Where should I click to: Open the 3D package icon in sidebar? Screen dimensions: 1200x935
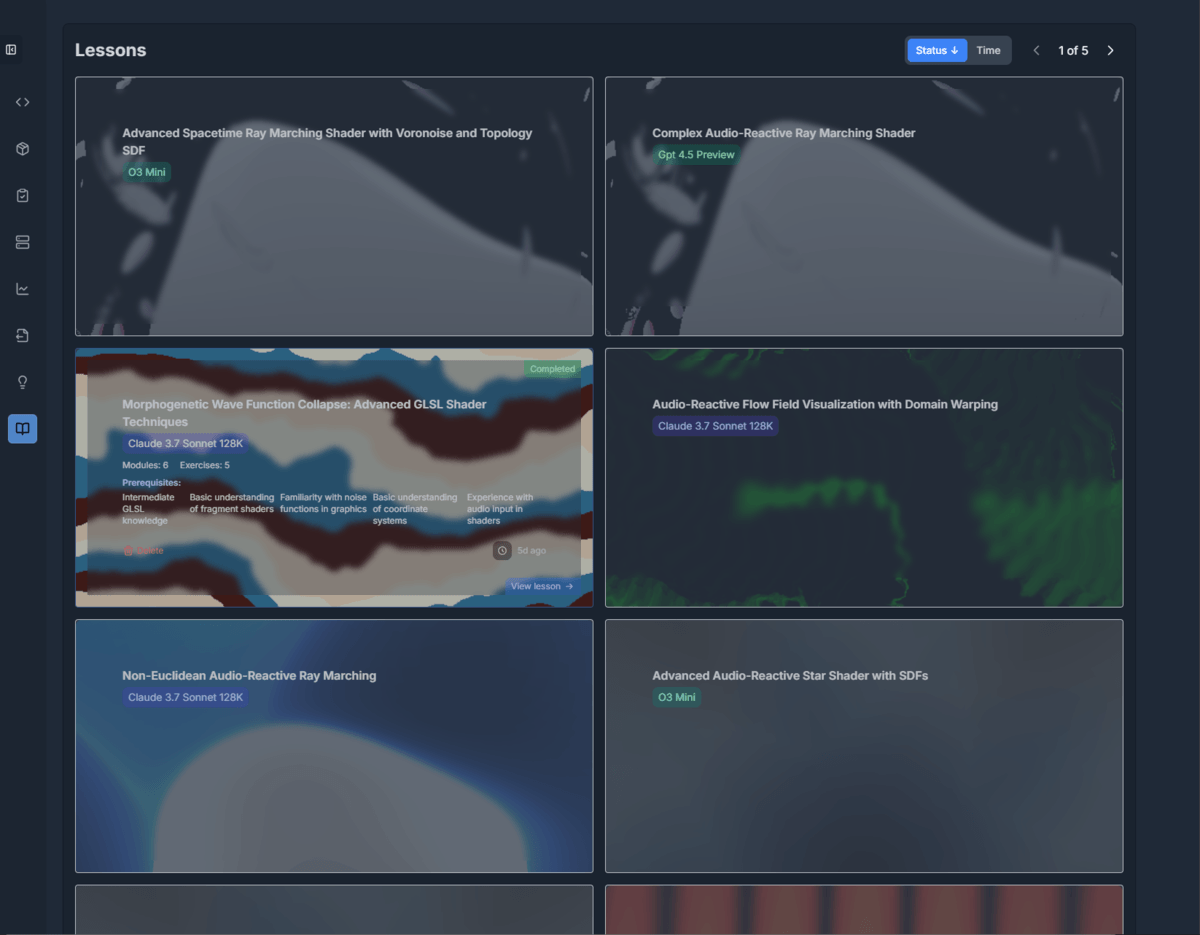[22, 148]
